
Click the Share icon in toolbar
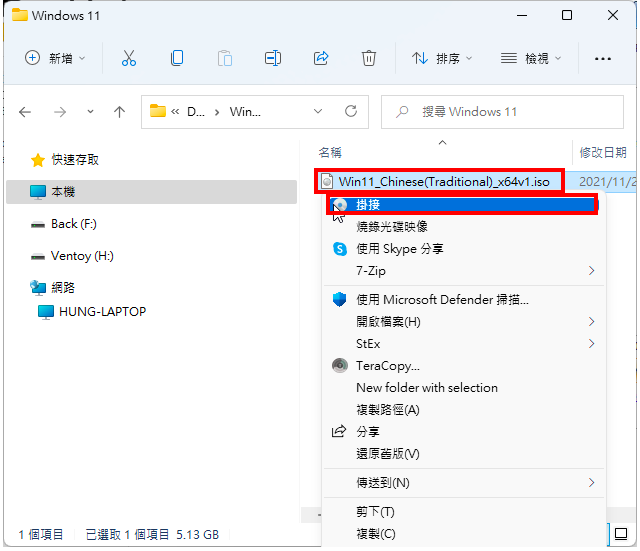321,58
